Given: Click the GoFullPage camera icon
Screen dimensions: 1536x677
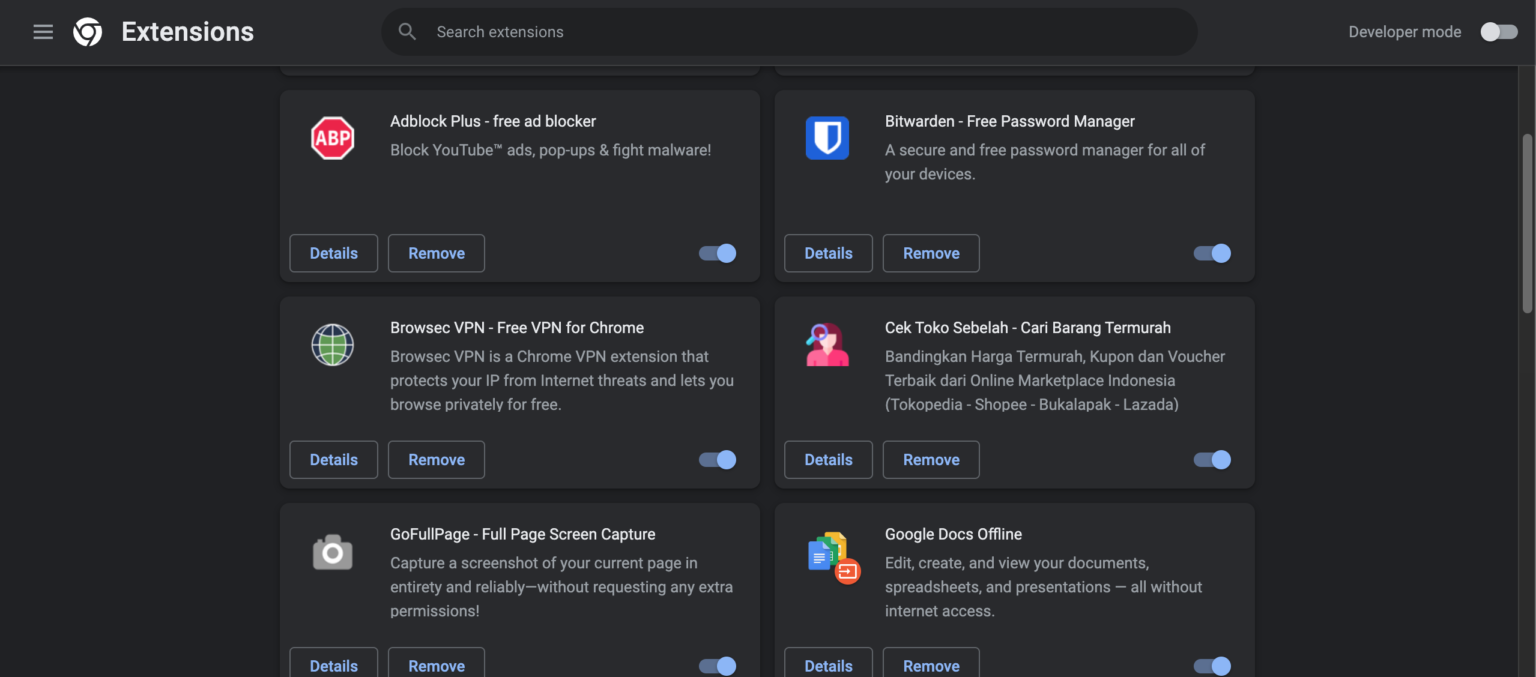Looking at the screenshot, I should click(x=332, y=552).
